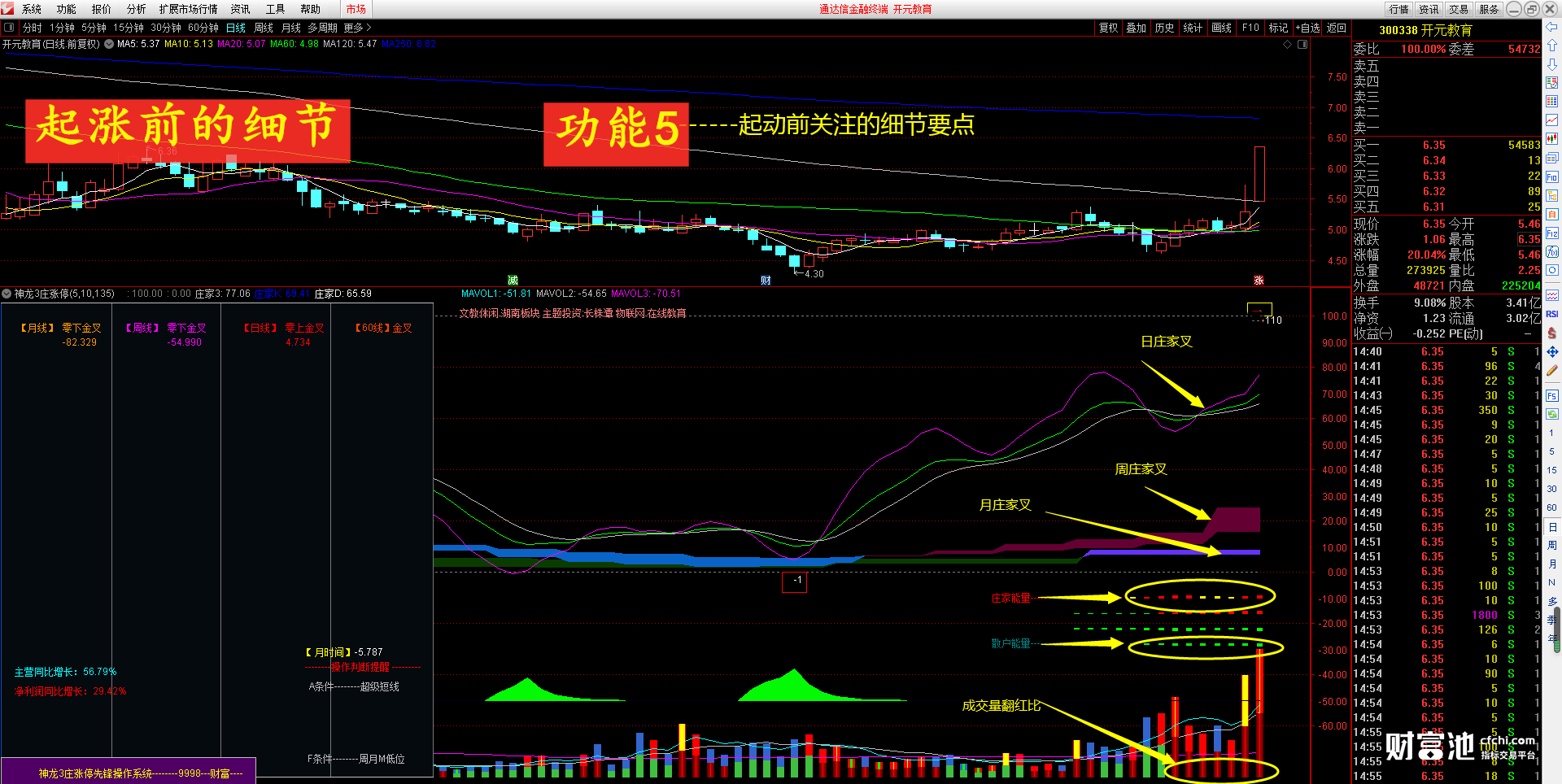This screenshot has height=784, width=1562.
Task: Toggle +自选 to add to watchlist
Action: click(x=1307, y=28)
